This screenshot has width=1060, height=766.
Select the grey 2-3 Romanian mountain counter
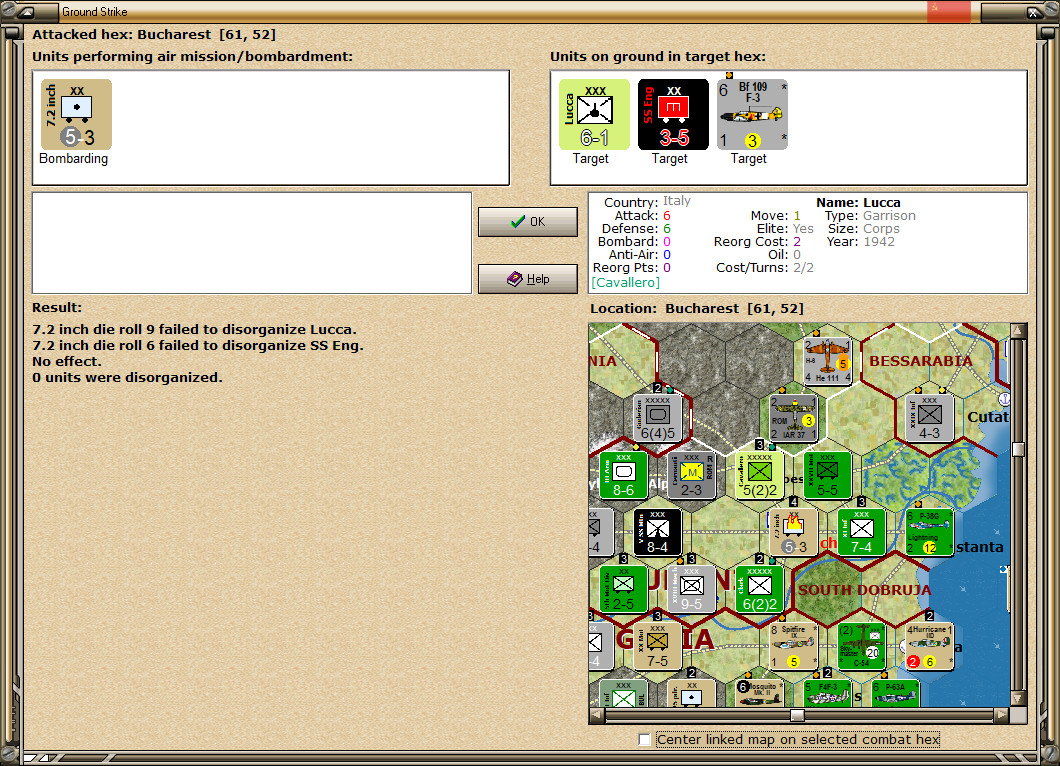692,475
